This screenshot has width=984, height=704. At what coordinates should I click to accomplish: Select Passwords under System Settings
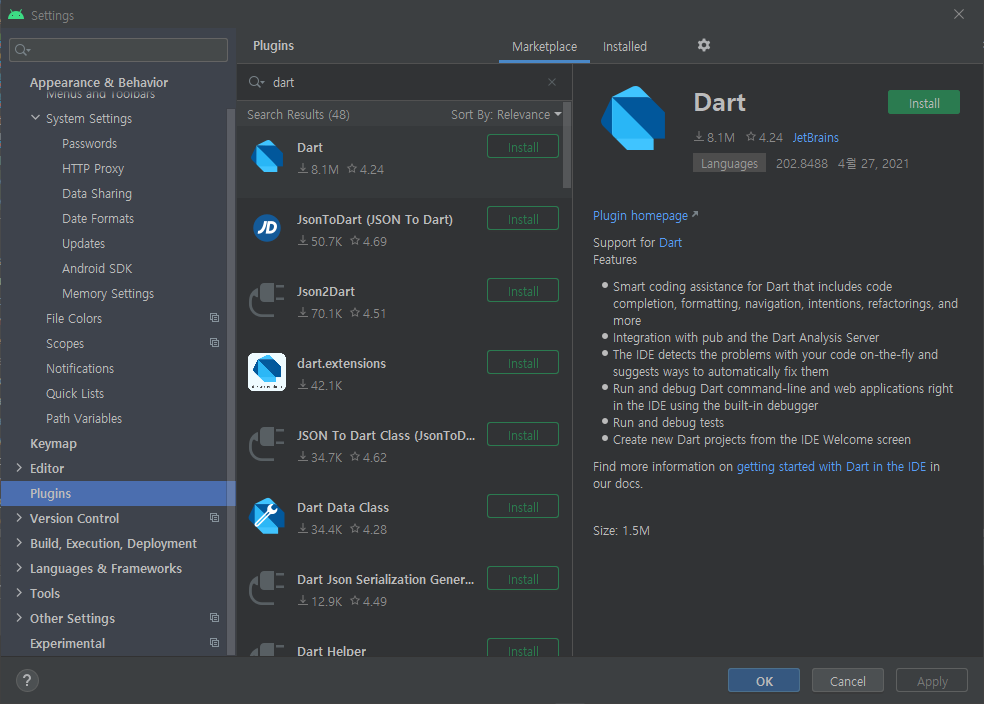(x=89, y=144)
